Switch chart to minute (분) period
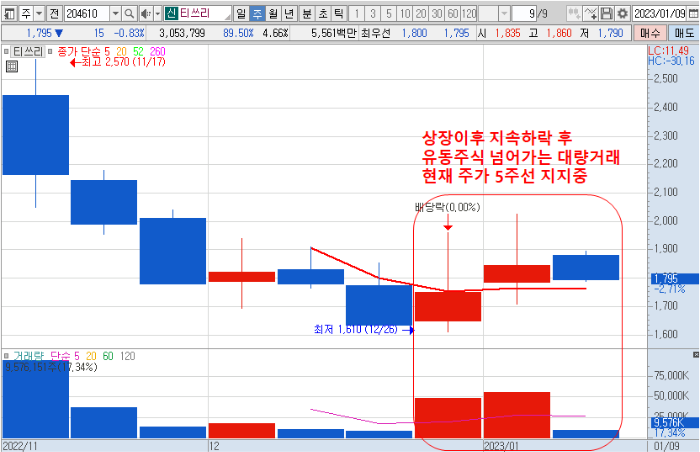Image resolution: width=700 pixels, height=452 pixels. [x=307, y=14]
